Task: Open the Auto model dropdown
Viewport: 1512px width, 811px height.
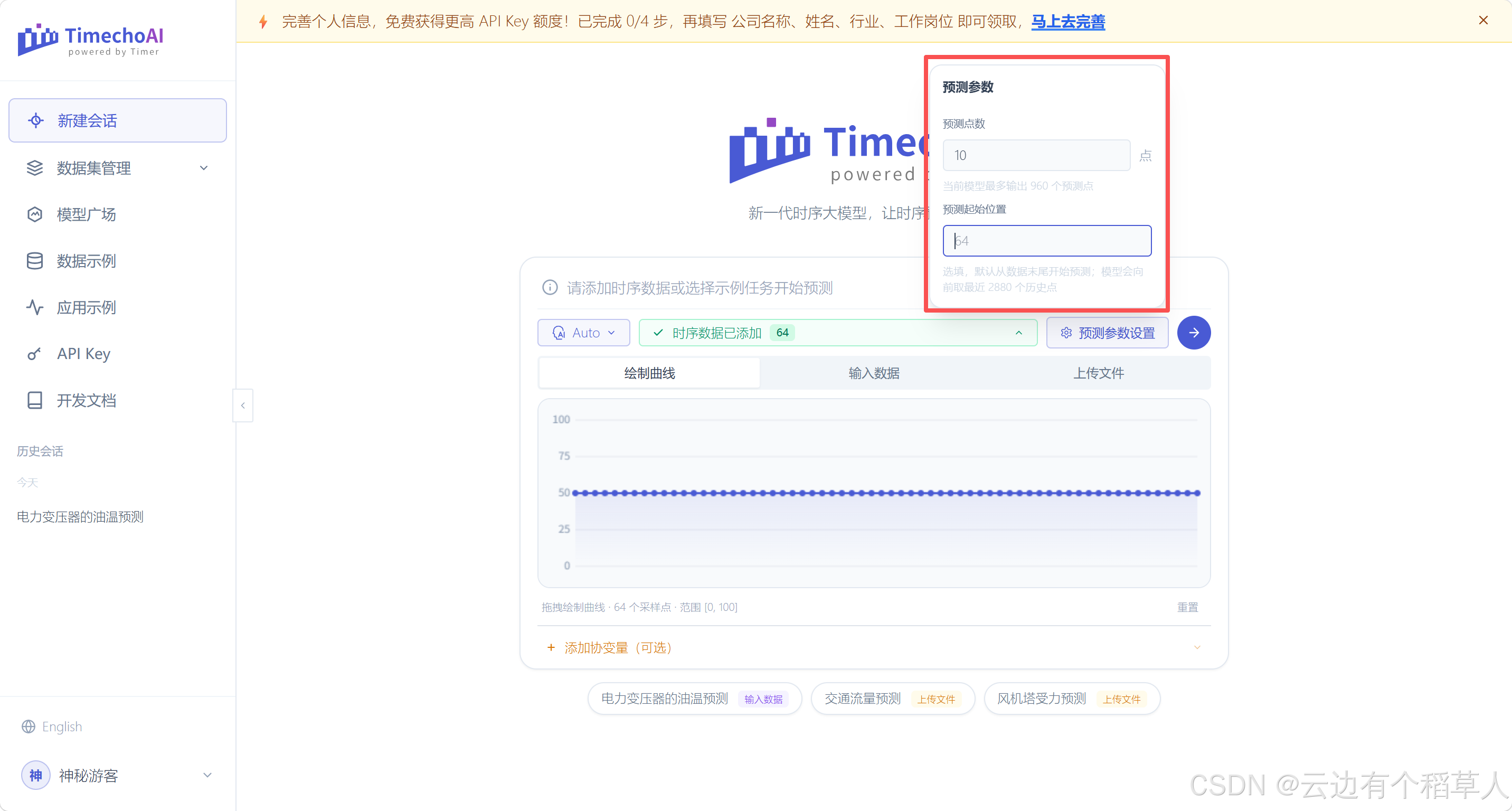Action: (x=584, y=333)
